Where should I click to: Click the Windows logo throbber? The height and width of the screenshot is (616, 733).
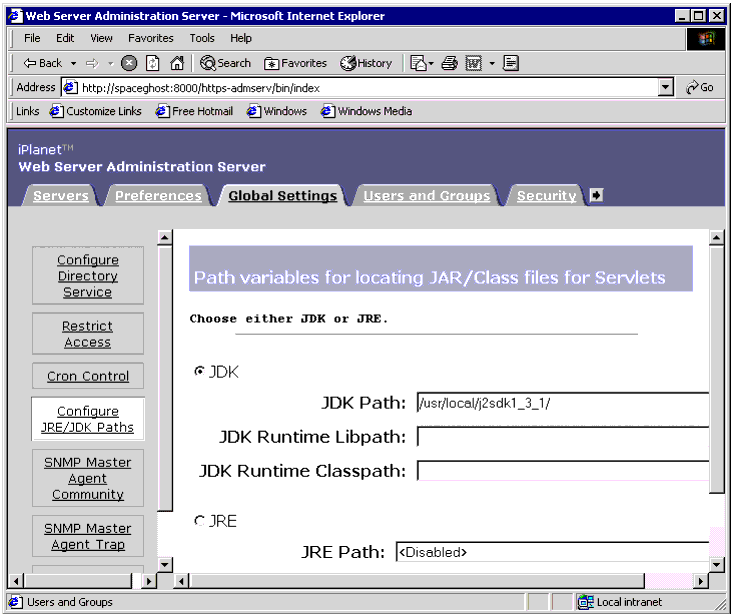[706, 39]
